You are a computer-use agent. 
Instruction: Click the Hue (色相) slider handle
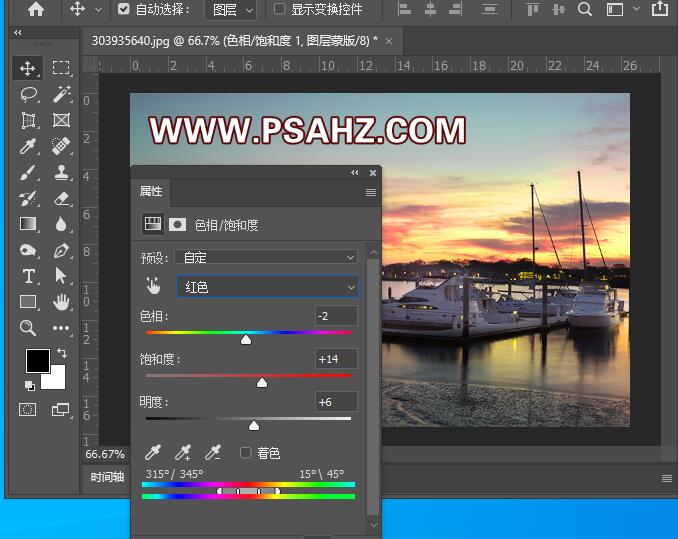pyautogui.click(x=246, y=340)
